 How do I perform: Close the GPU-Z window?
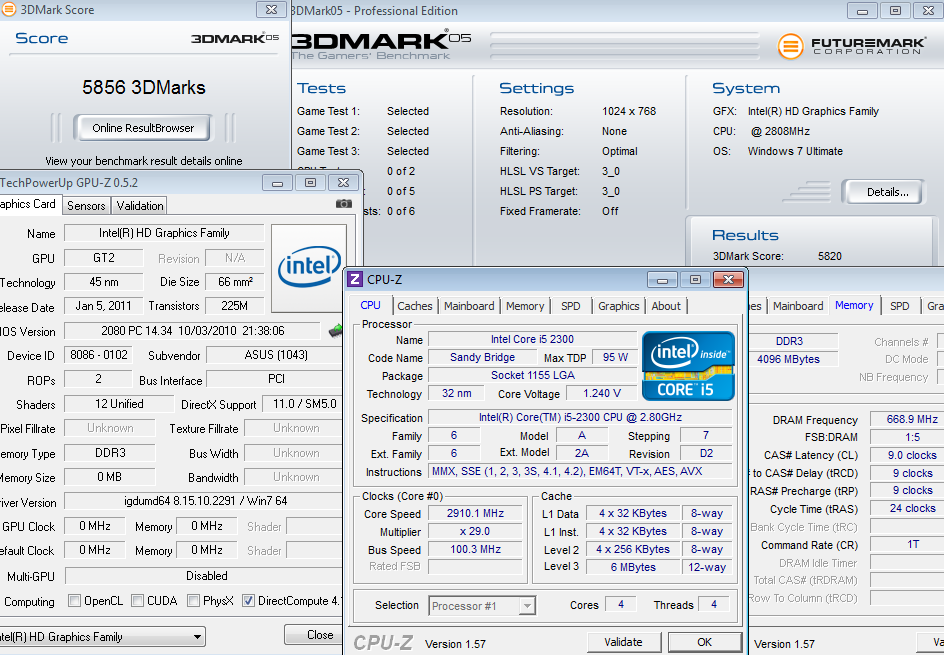(344, 182)
